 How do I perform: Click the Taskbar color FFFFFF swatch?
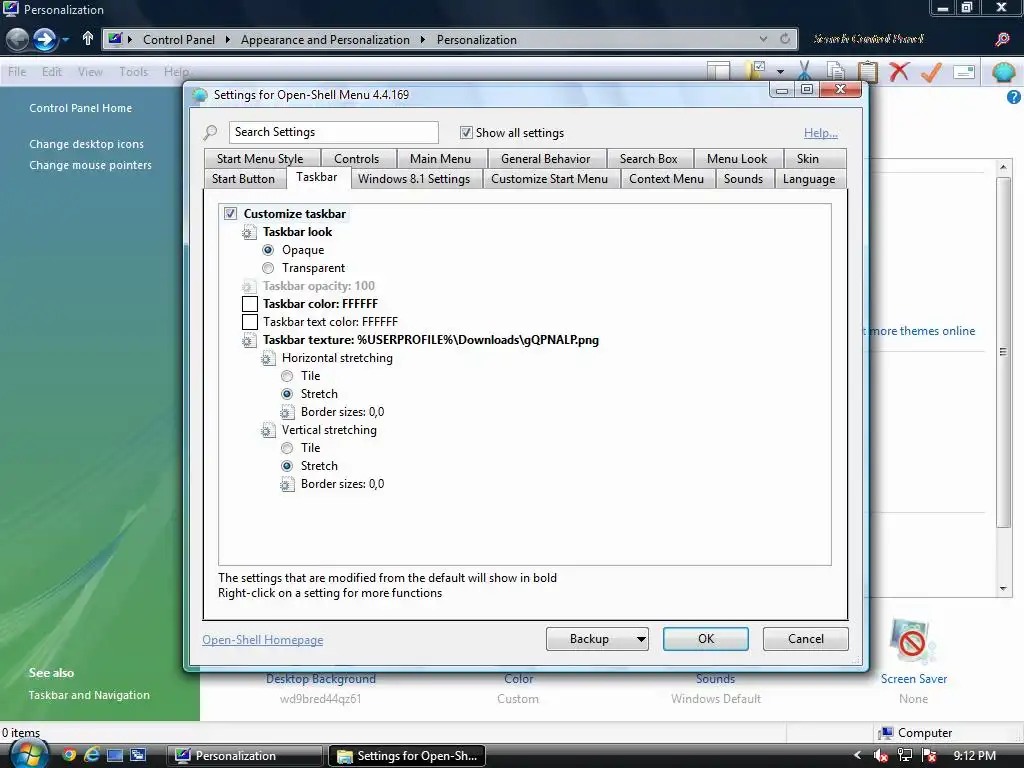click(249, 304)
